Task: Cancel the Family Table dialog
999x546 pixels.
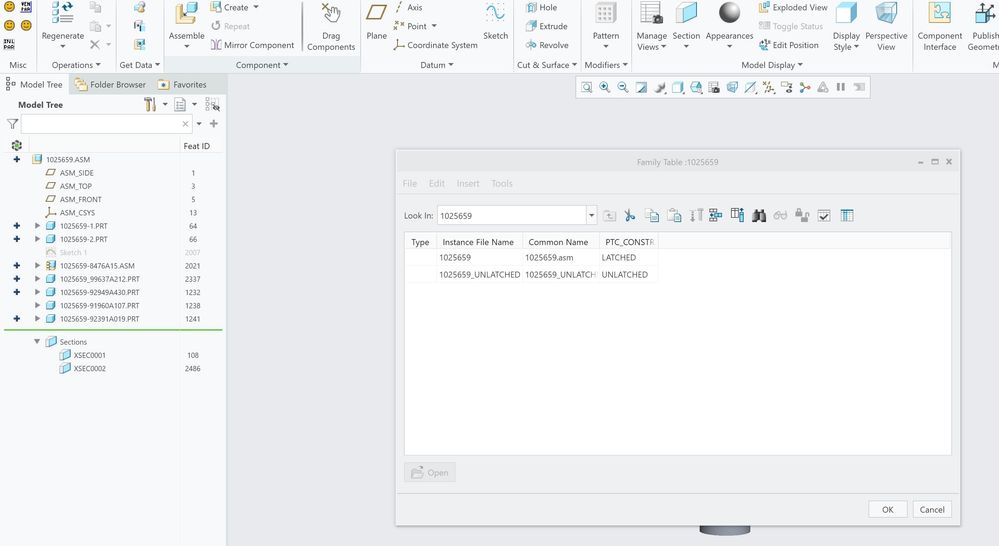Action: [931, 509]
